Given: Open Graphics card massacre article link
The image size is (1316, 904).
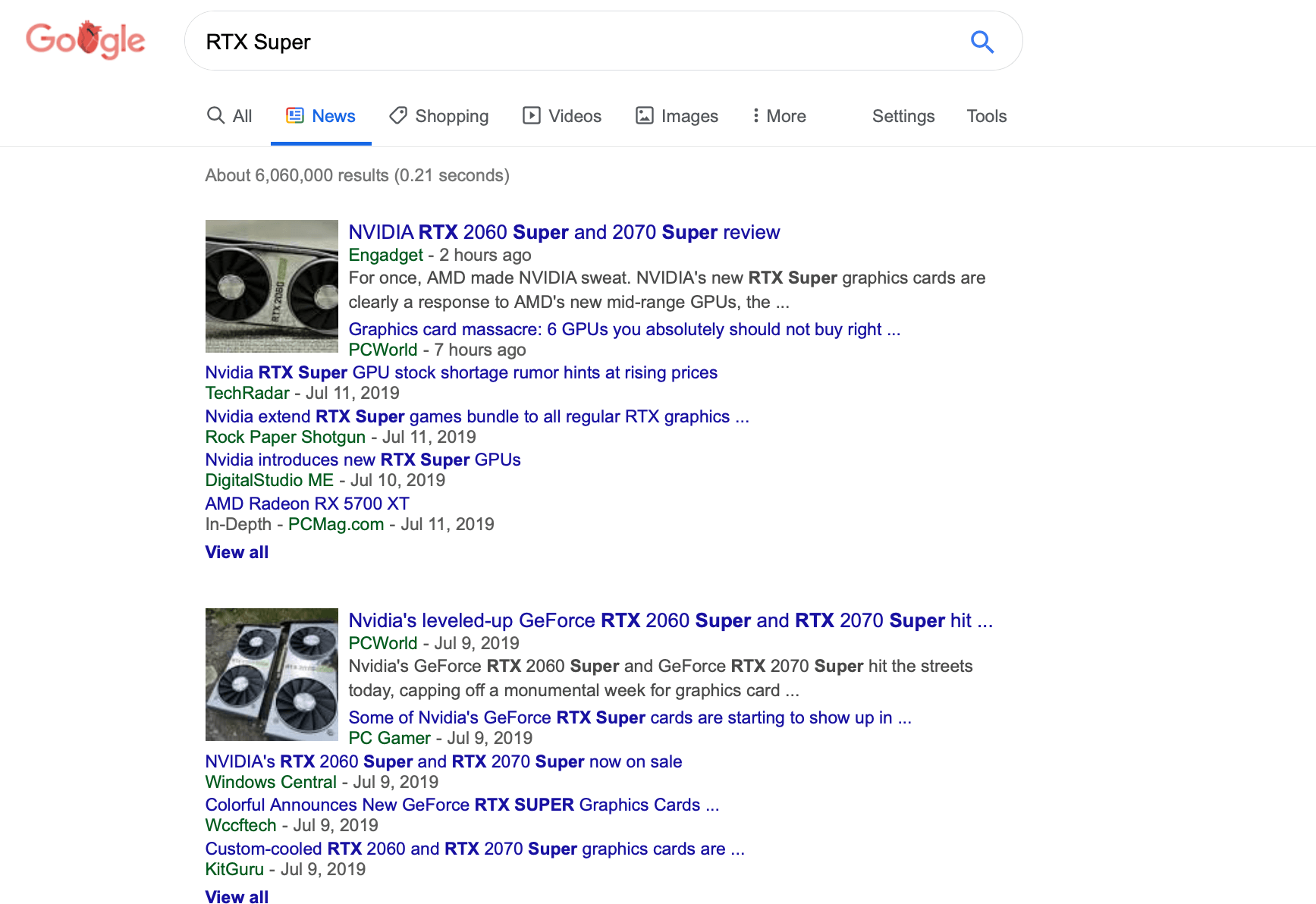Looking at the screenshot, I should 624,329.
